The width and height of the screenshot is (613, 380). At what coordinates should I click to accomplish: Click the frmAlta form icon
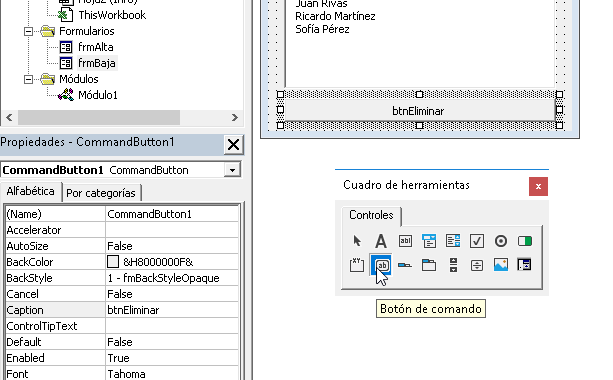click(x=66, y=47)
